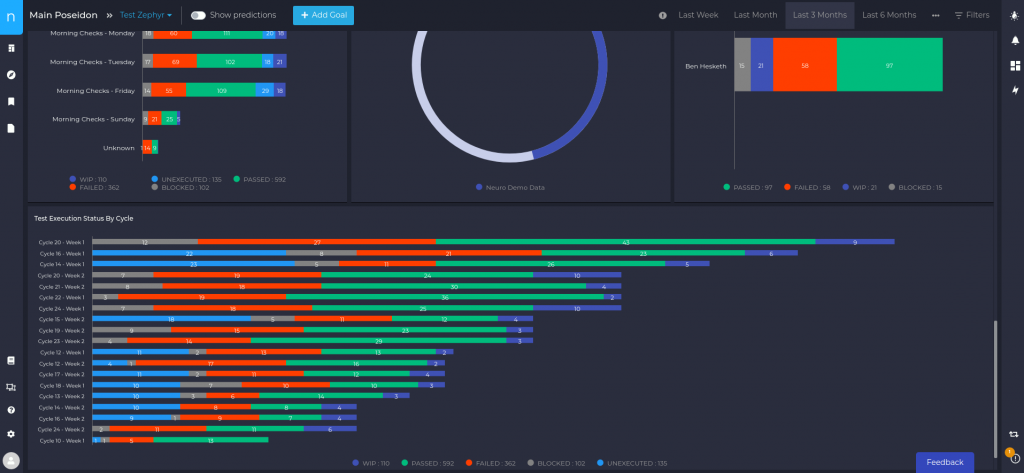1024x473 pixels.
Task: Toggle the UNEXECUTED : 135 legend in the Morning Checks chart
Action: [186, 179]
